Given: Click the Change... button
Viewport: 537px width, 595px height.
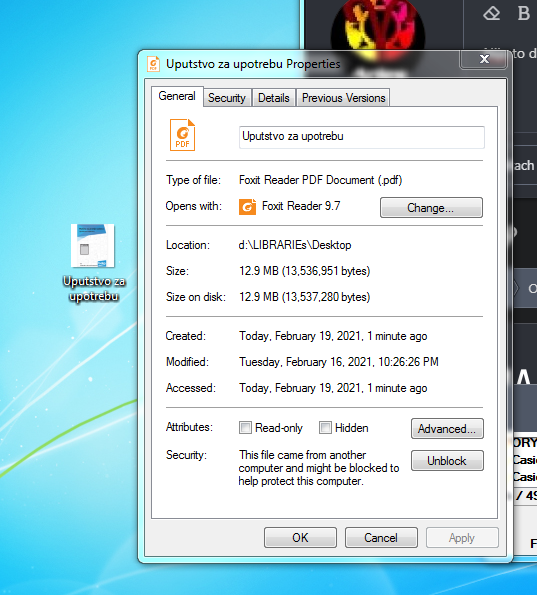Looking at the screenshot, I should pyautogui.click(x=431, y=208).
